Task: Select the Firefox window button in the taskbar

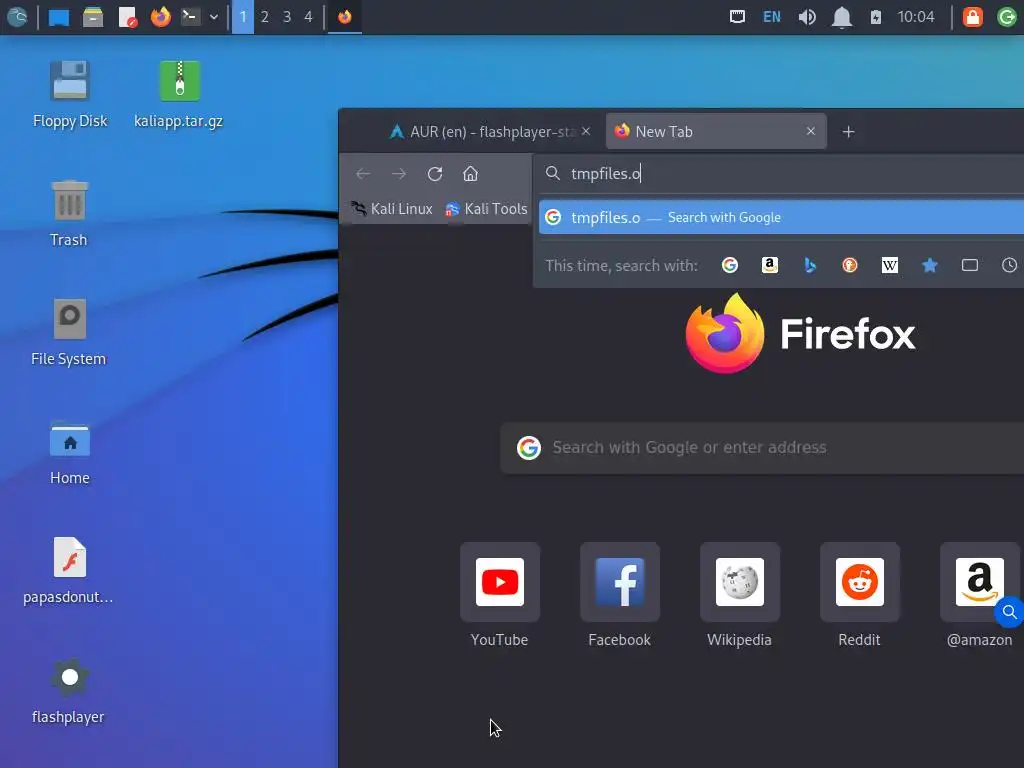Action: (x=345, y=16)
